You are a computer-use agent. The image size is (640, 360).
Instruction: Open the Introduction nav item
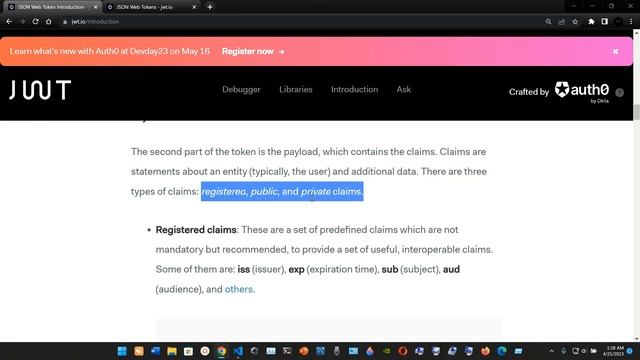[354, 89]
